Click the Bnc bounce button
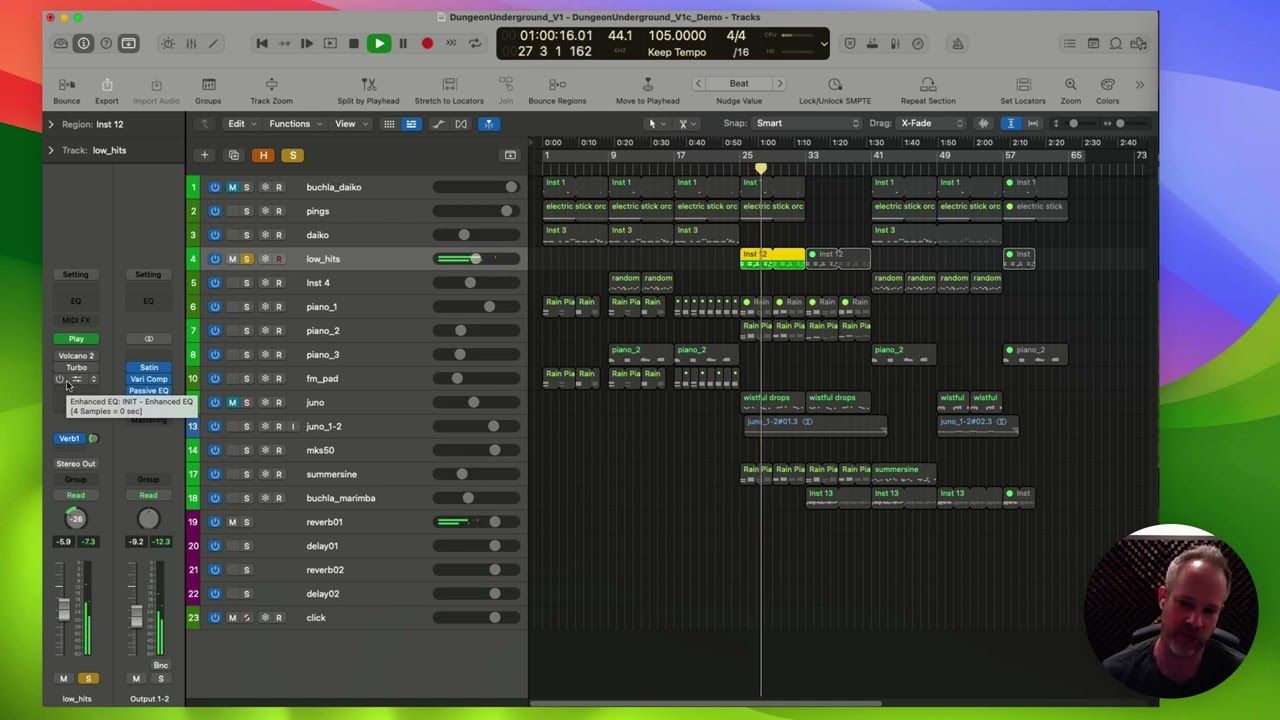The height and width of the screenshot is (720, 1280). click(x=160, y=665)
